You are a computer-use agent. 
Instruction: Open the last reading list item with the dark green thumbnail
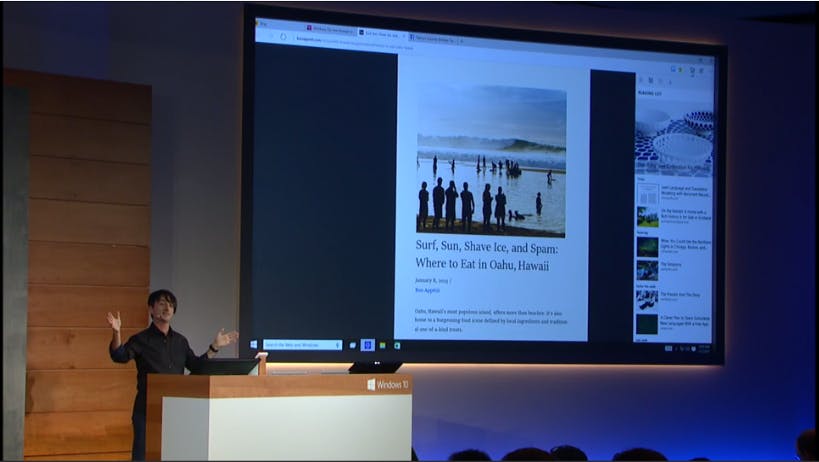(x=674, y=324)
